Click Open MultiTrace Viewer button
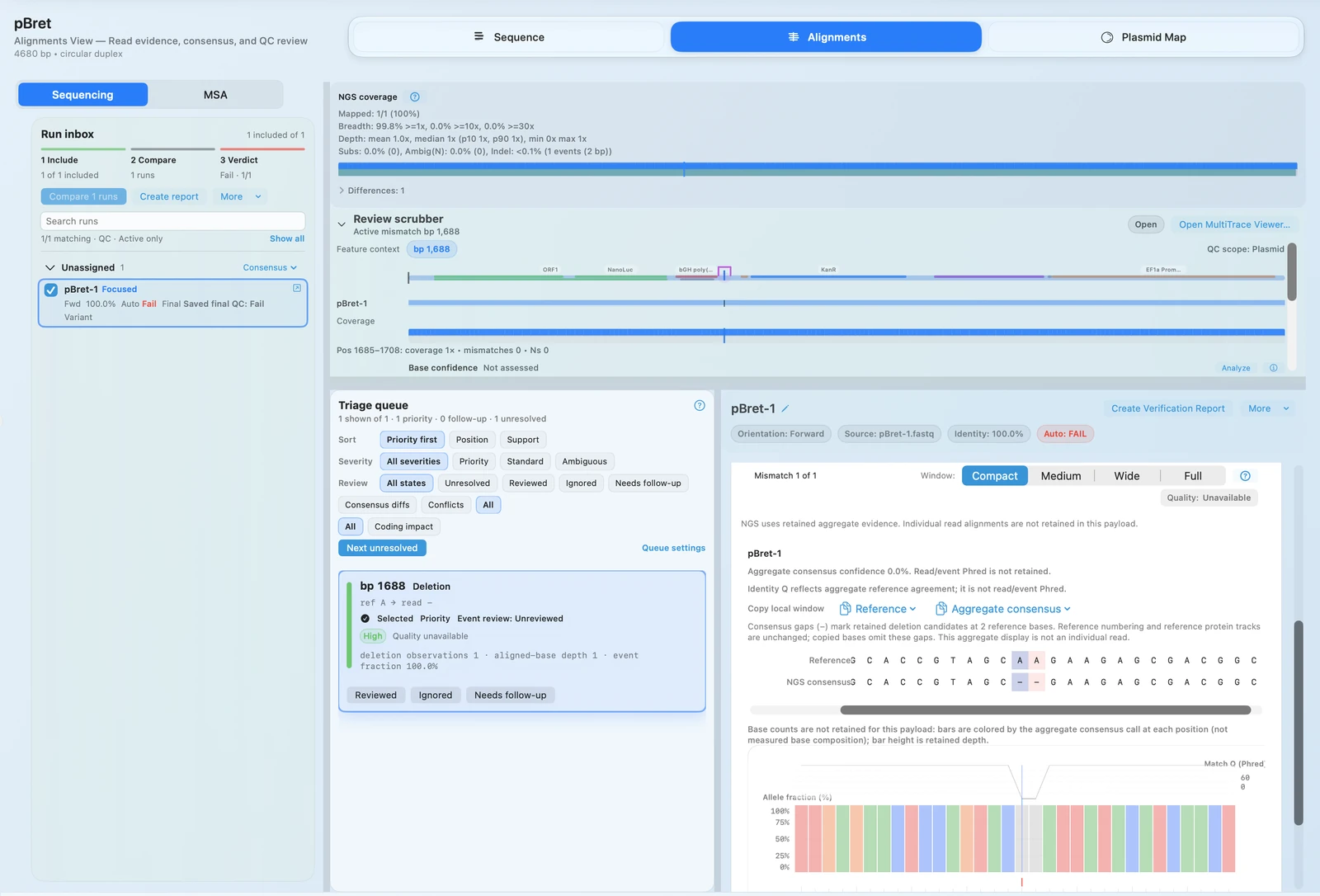 1234,224
